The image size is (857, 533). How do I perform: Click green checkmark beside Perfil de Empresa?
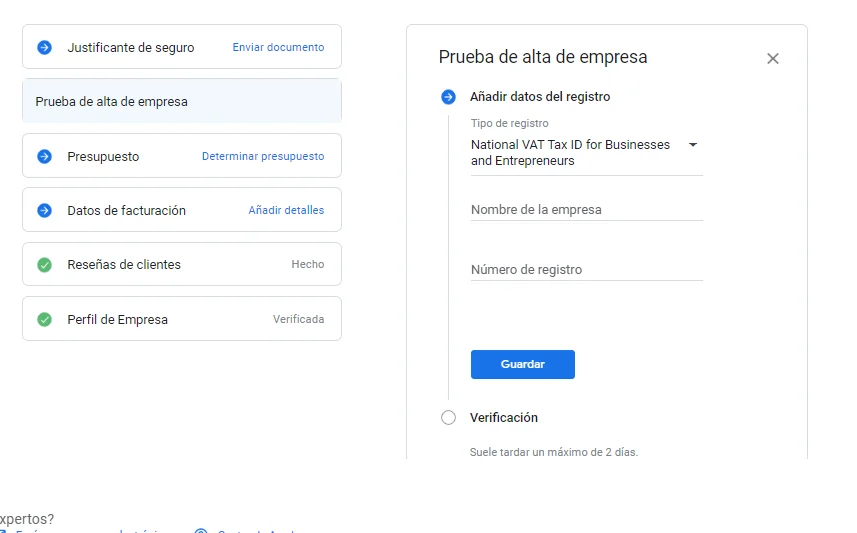point(44,320)
